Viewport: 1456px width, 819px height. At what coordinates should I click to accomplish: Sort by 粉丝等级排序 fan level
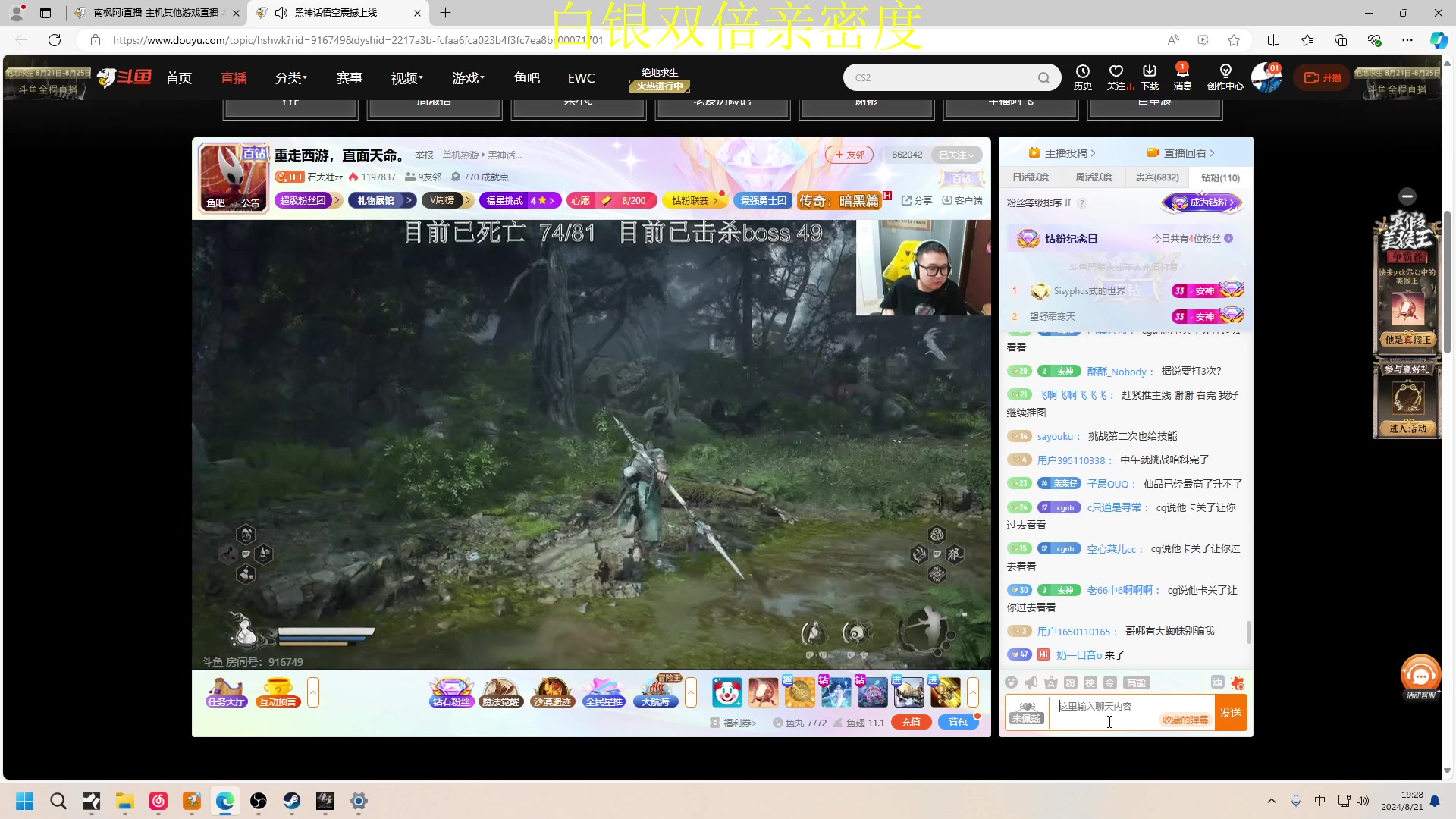[x=1039, y=202]
